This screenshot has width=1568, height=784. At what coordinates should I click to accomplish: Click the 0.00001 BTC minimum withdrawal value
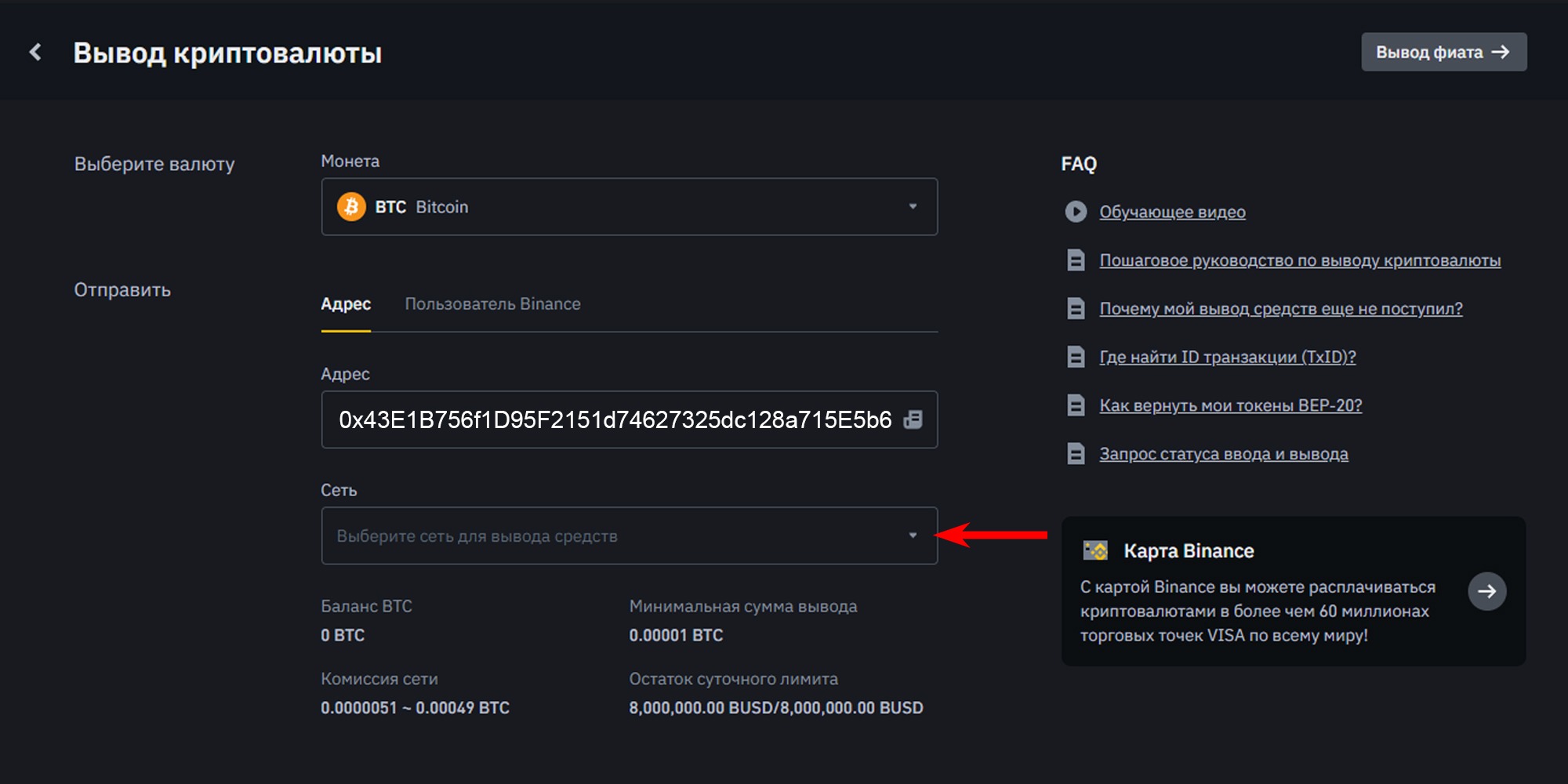(x=676, y=635)
